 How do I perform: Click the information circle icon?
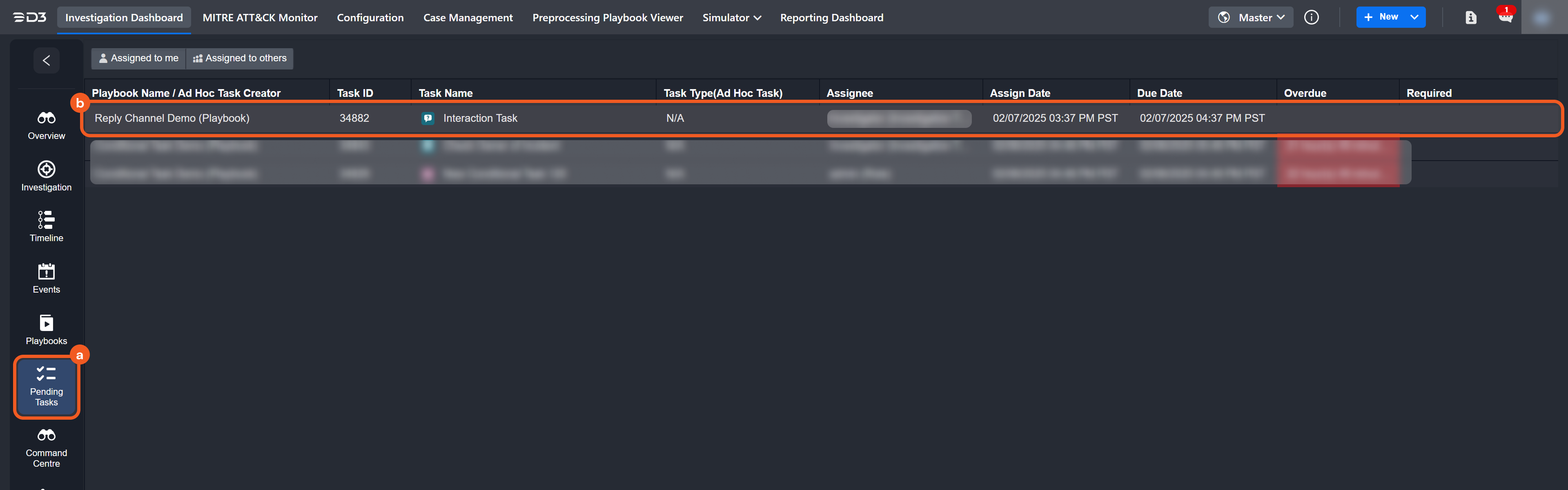[1311, 17]
